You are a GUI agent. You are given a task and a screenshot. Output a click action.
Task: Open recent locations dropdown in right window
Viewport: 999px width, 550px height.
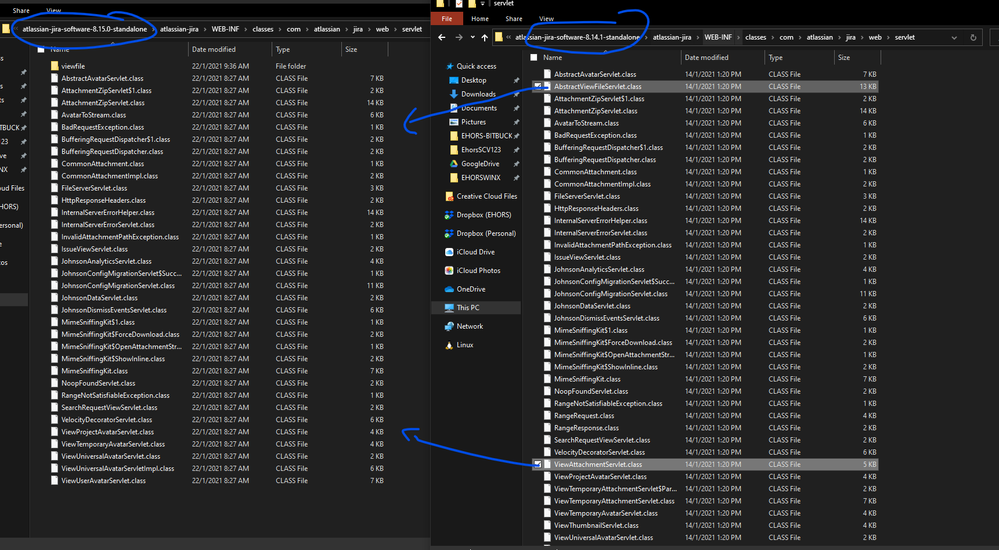pyautogui.click(x=472, y=38)
